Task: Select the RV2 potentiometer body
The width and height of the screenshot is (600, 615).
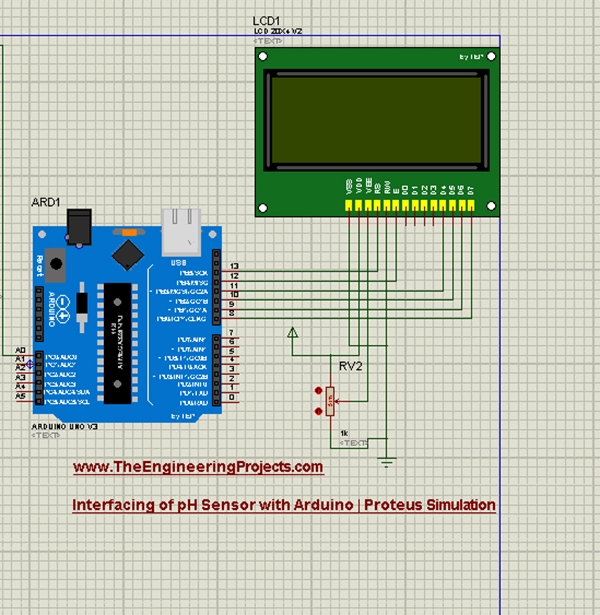Action: (x=330, y=401)
